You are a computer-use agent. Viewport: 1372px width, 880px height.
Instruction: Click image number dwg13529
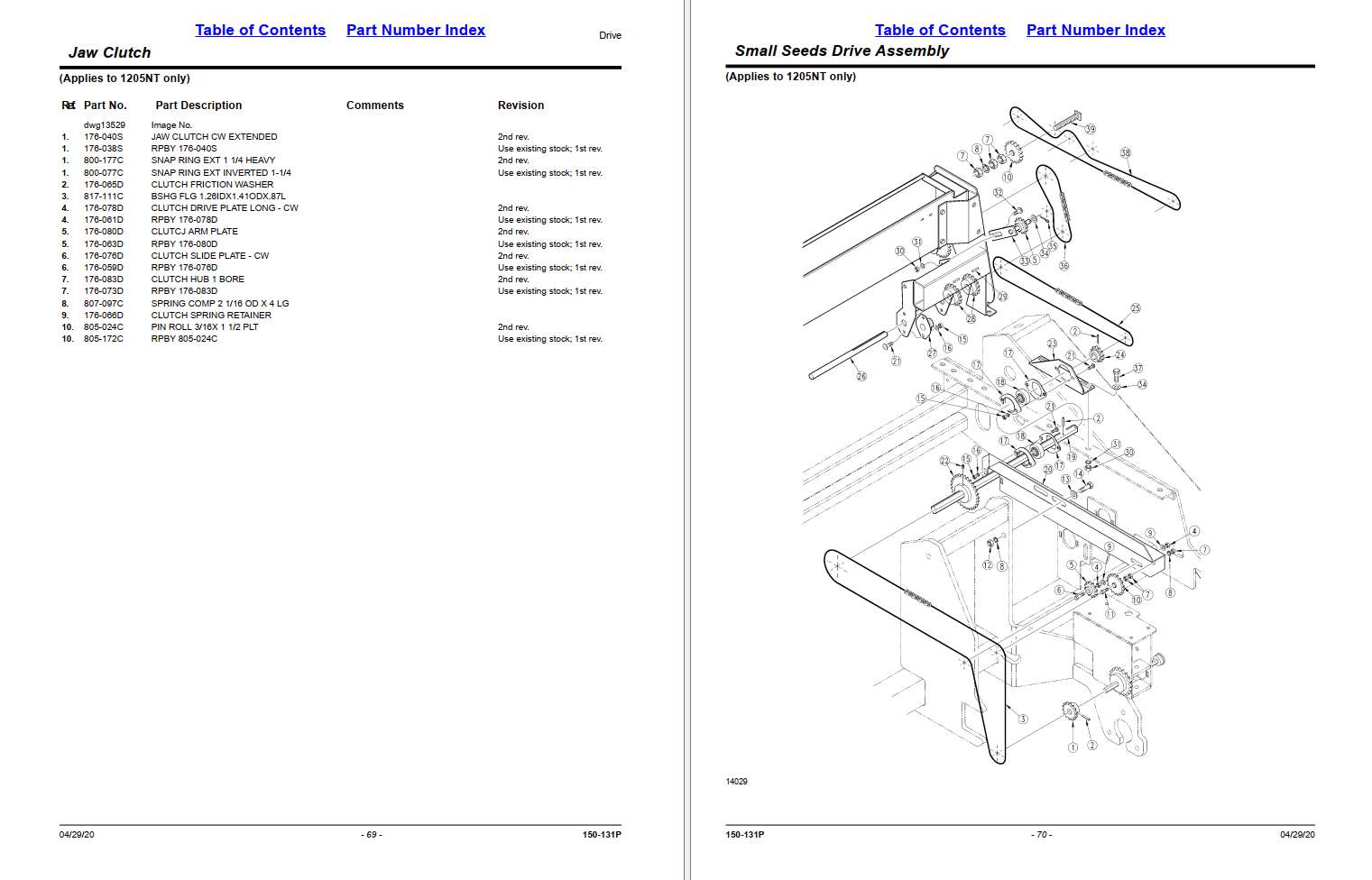[105, 125]
